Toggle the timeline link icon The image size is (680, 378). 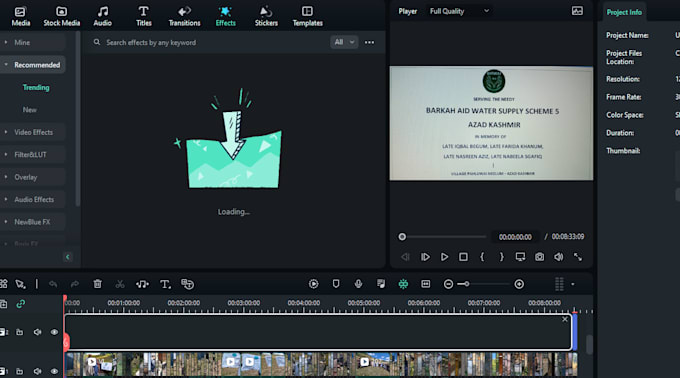pyautogui.click(x=20, y=304)
